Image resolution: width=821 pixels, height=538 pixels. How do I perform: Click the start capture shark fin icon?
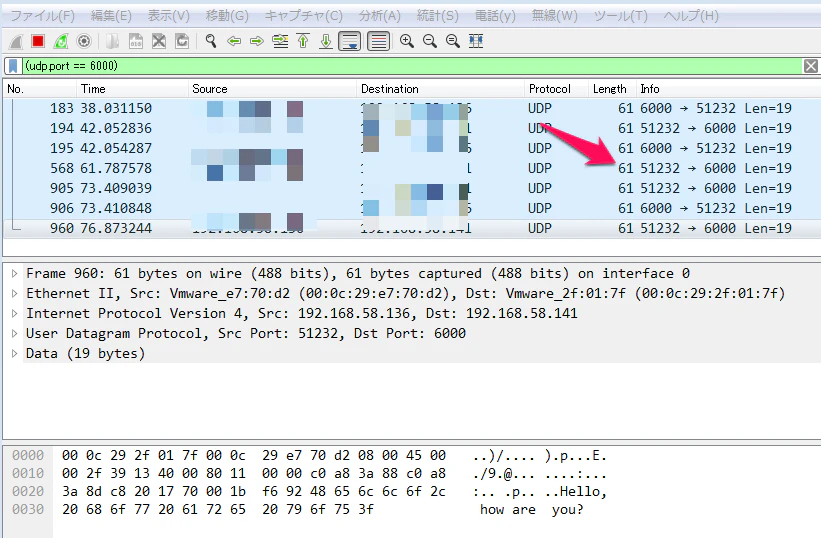pos(16,41)
